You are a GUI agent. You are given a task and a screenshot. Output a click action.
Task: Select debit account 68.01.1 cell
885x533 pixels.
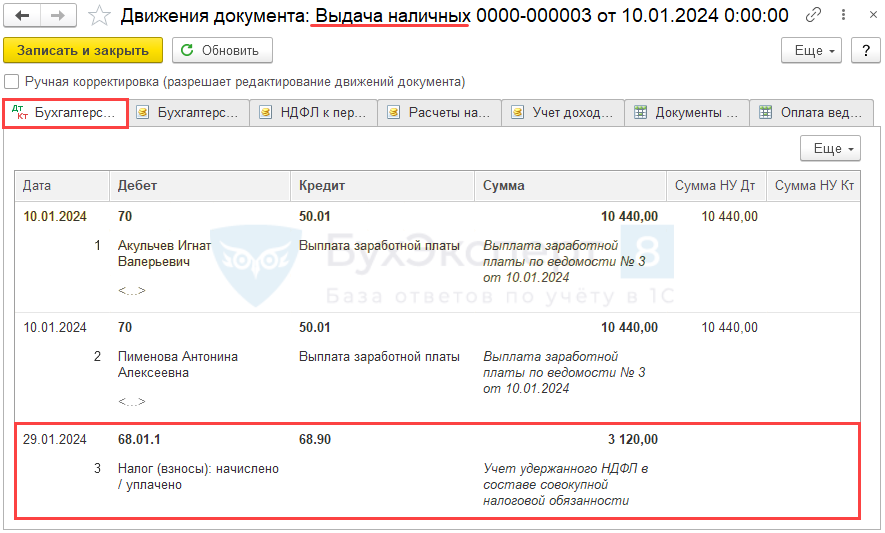tap(139, 439)
